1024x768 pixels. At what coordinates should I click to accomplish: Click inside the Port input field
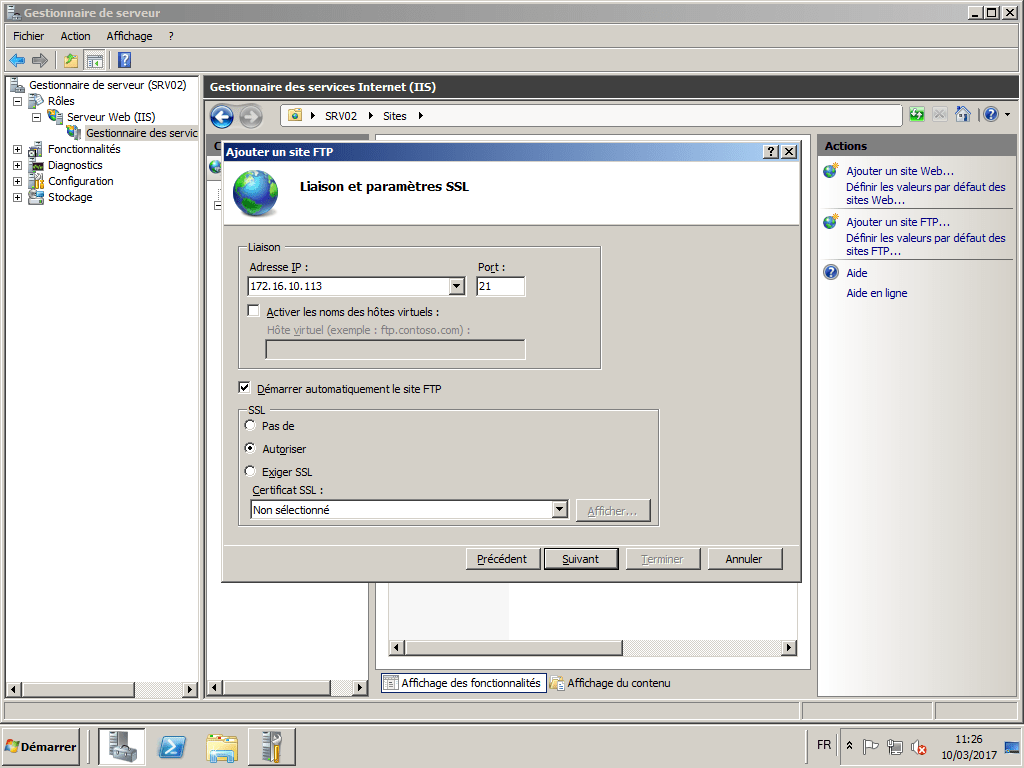(500, 286)
